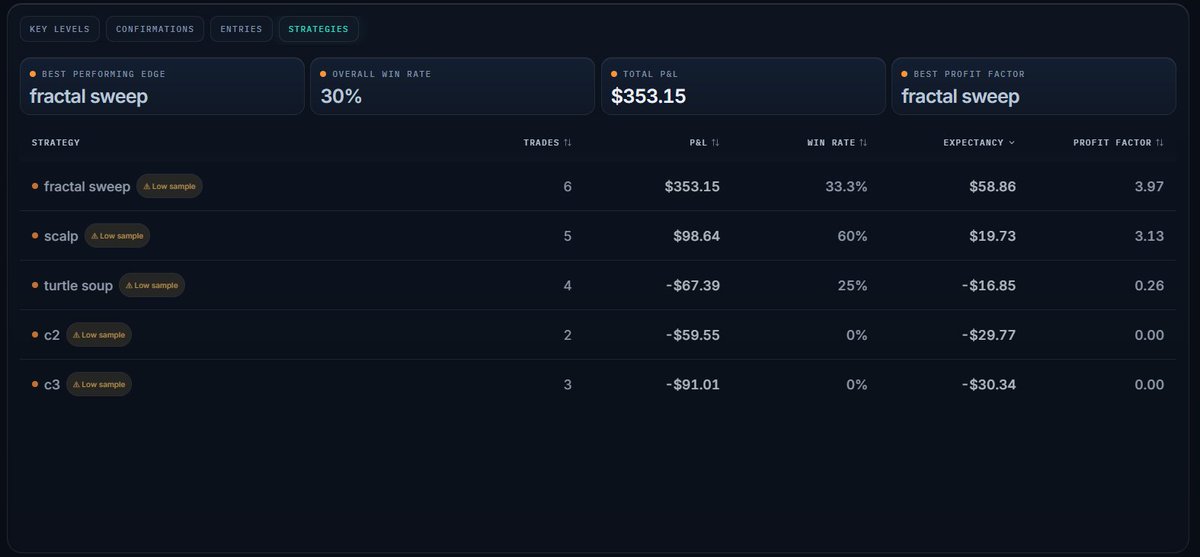Screen dimensions: 1200x557
Task: Click Low sample badge on c3 row
Action: tap(99, 384)
